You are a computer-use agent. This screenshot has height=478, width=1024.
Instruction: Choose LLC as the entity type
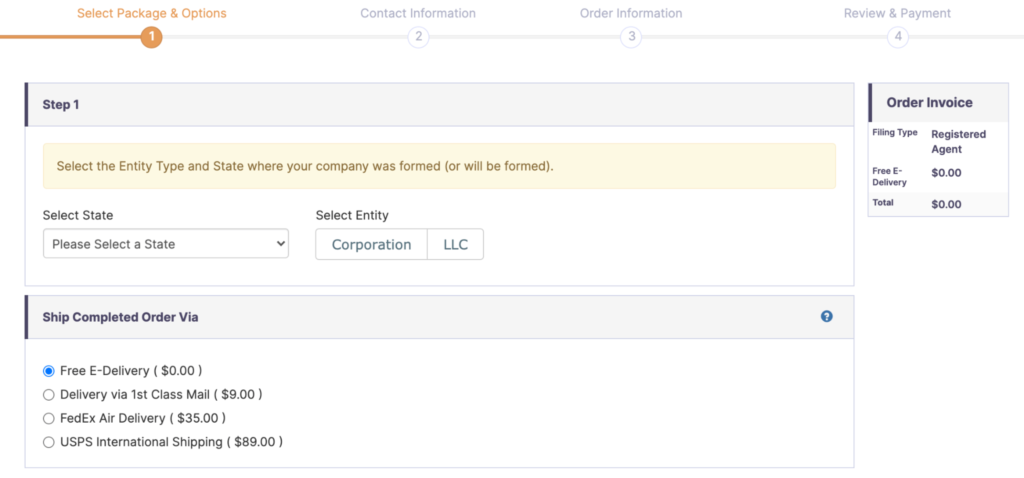[x=455, y=245]
